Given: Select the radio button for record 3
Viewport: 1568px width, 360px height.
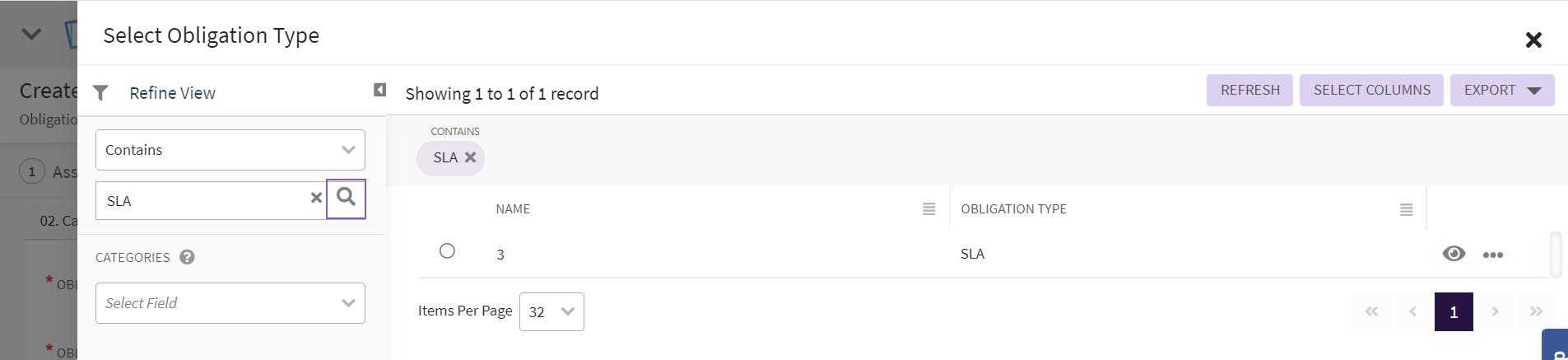Looking at the screenshot, I should tap(447, 251).
